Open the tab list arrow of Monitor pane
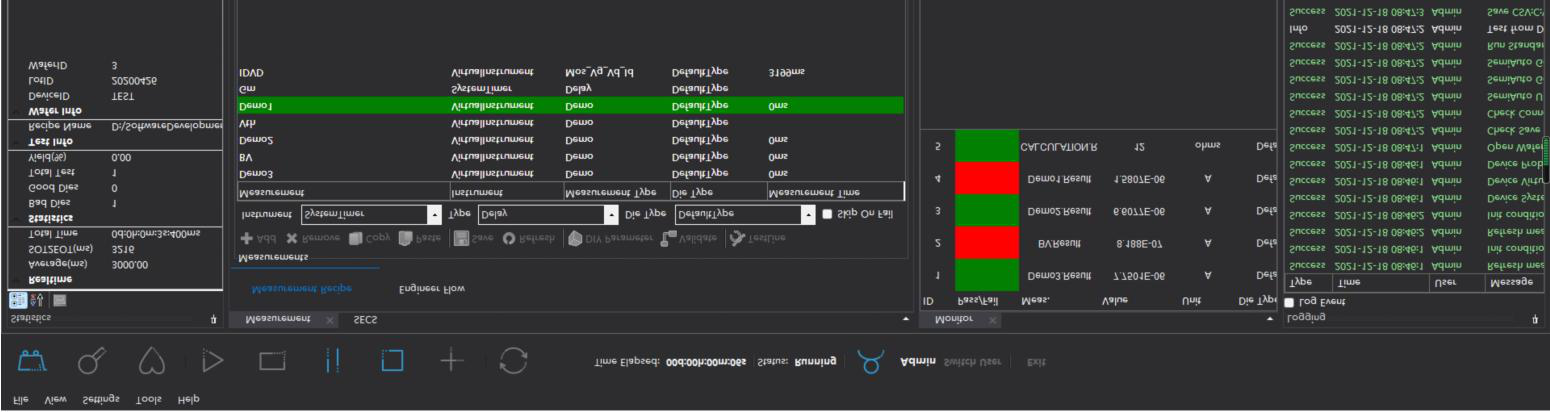This screenshot has height=412, width=1550. click(1270, 320)
